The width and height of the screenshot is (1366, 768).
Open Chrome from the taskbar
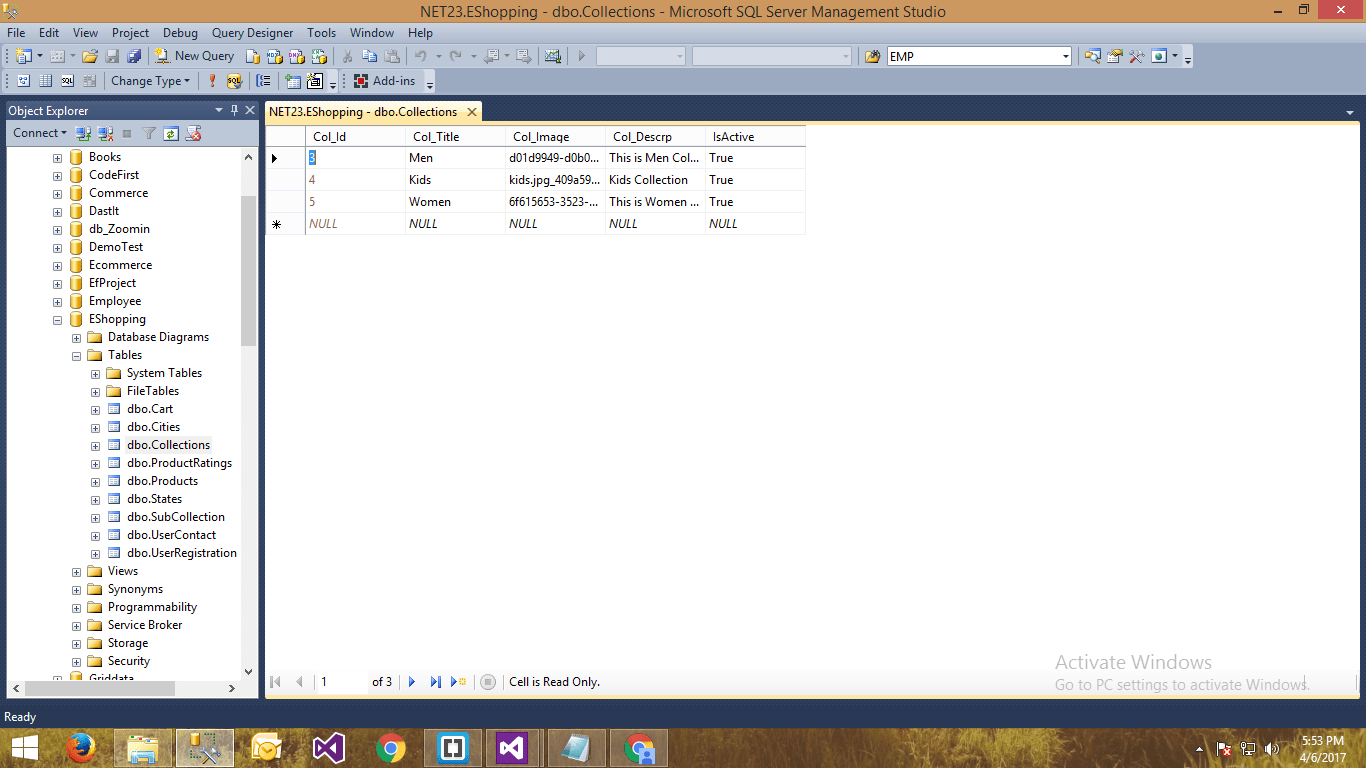[x=391, y=748]
